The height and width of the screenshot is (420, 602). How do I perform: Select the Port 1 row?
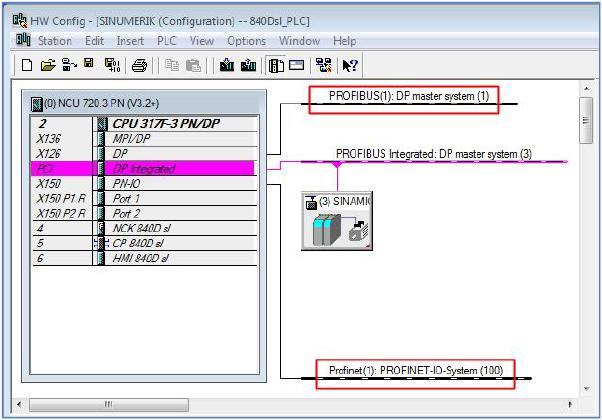point(144,198)
